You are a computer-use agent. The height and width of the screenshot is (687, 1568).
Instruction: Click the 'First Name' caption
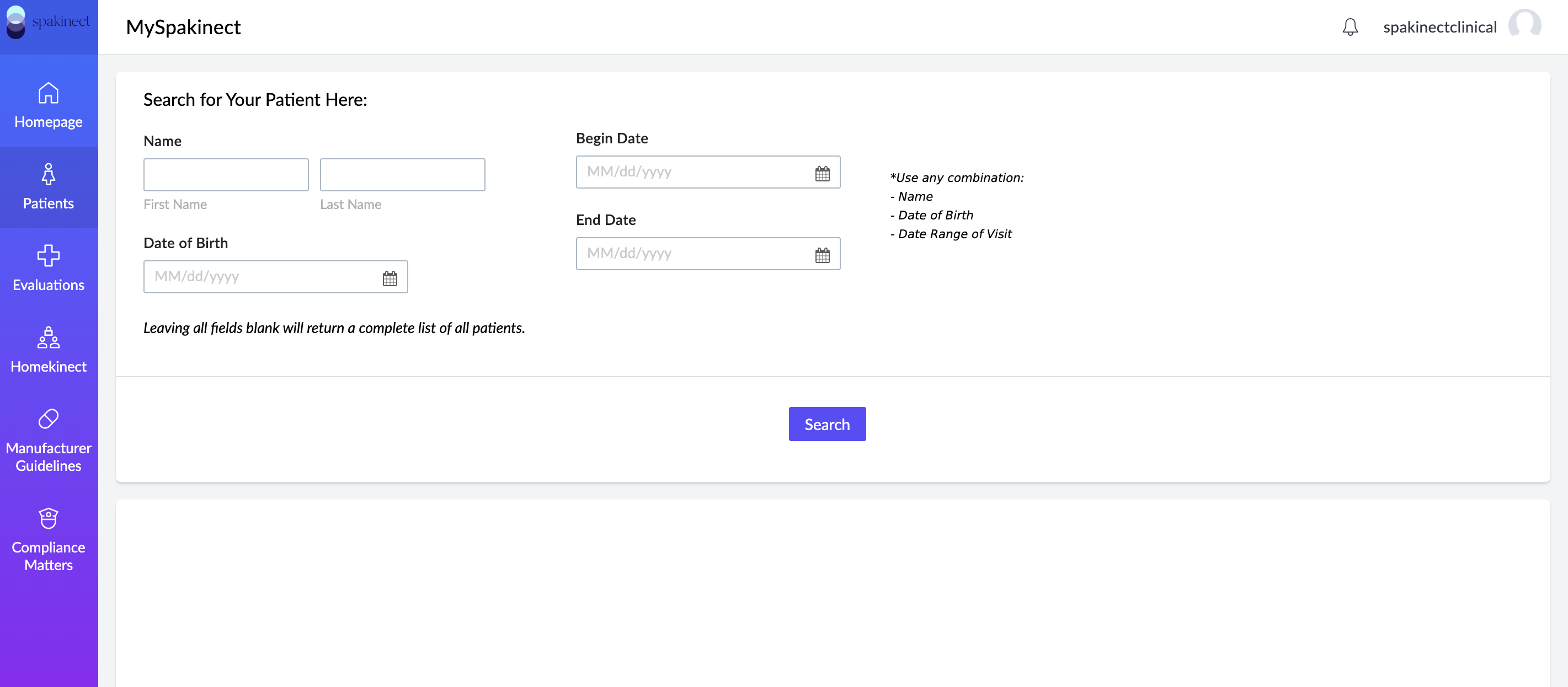(175, 205)
